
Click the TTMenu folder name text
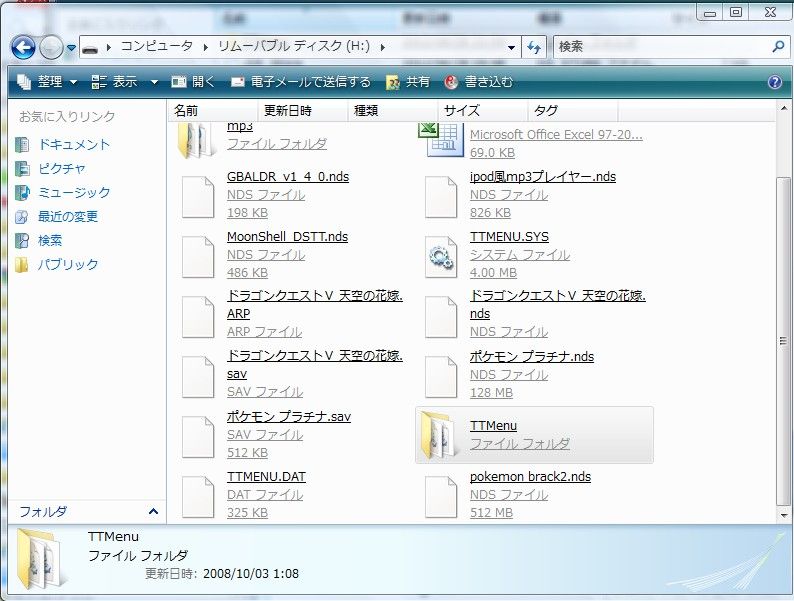coord(493,426)
